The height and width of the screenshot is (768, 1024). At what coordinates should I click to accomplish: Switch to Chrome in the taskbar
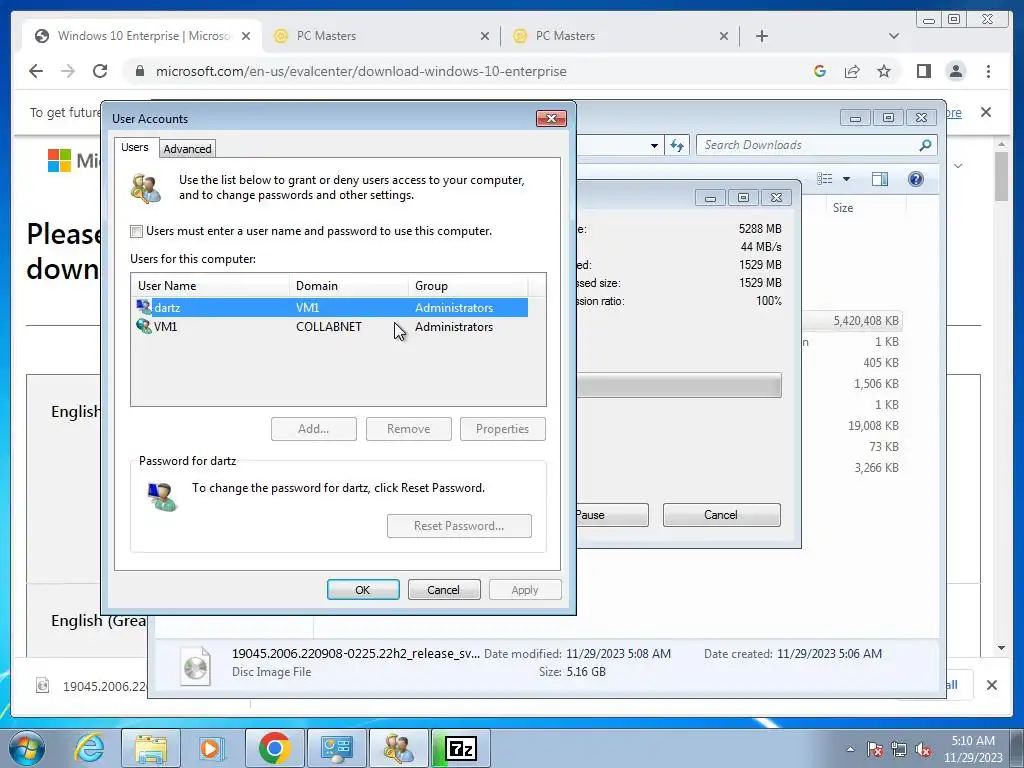(x=274, y=748)
